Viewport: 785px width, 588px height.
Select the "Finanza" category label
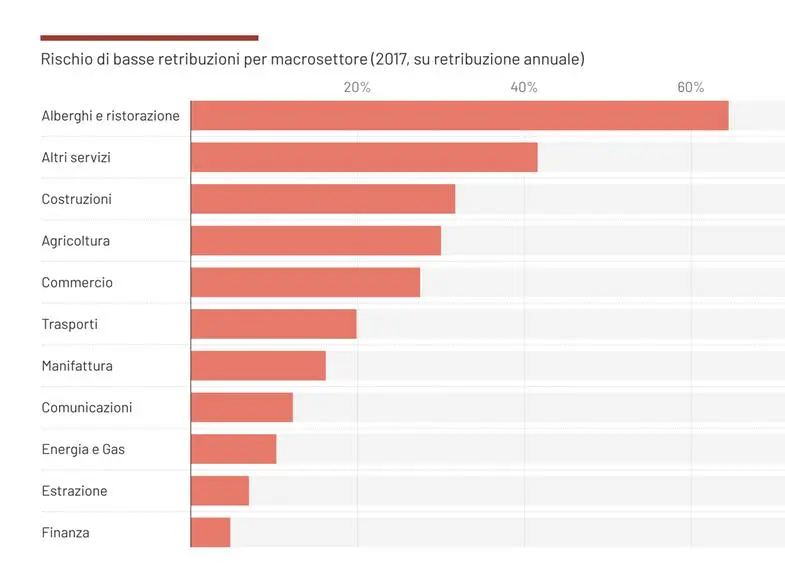pyautogui.click(x=65, y=533)
